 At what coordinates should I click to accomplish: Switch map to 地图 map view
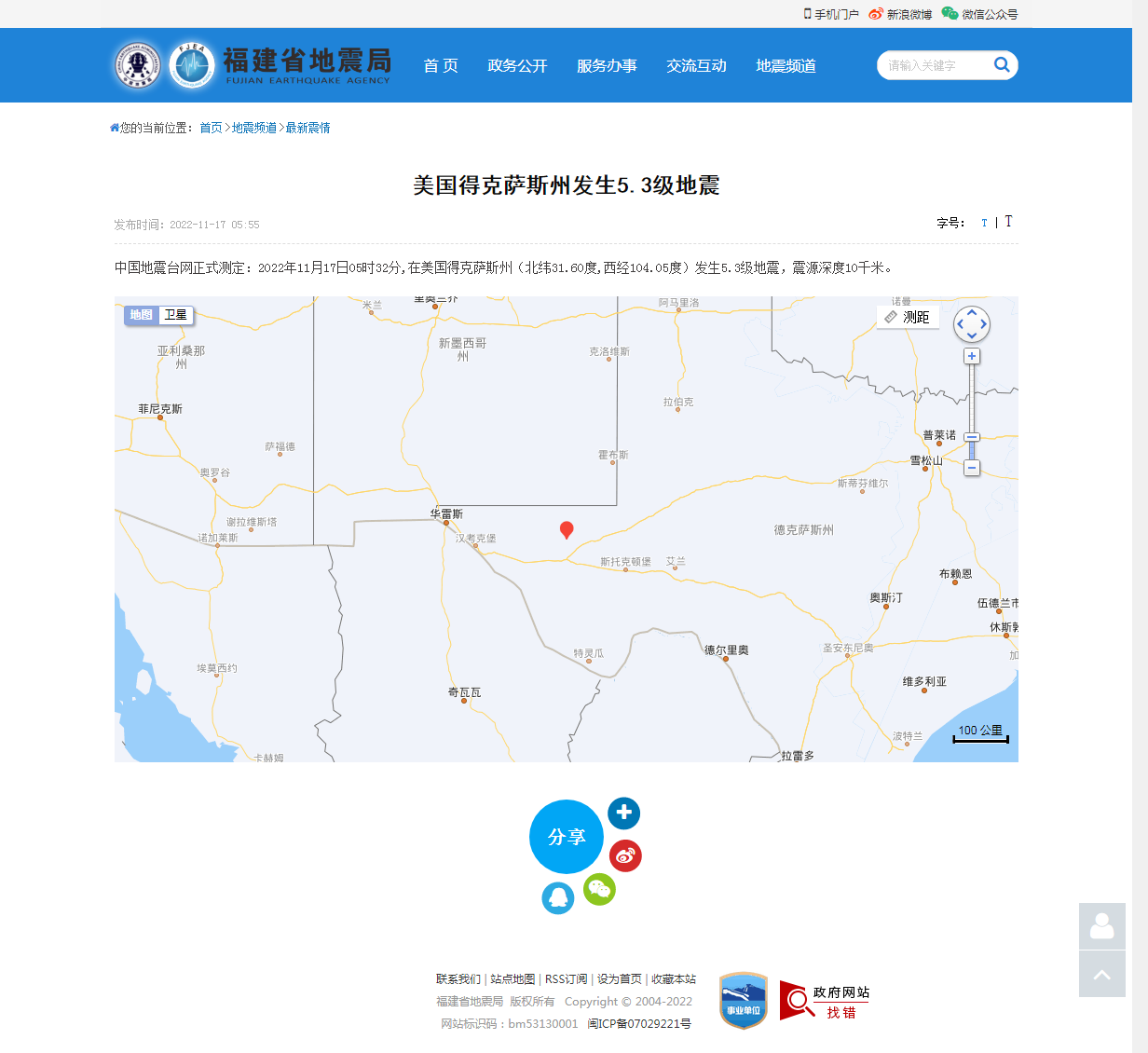pyautogui.click(x=141, y=315)
